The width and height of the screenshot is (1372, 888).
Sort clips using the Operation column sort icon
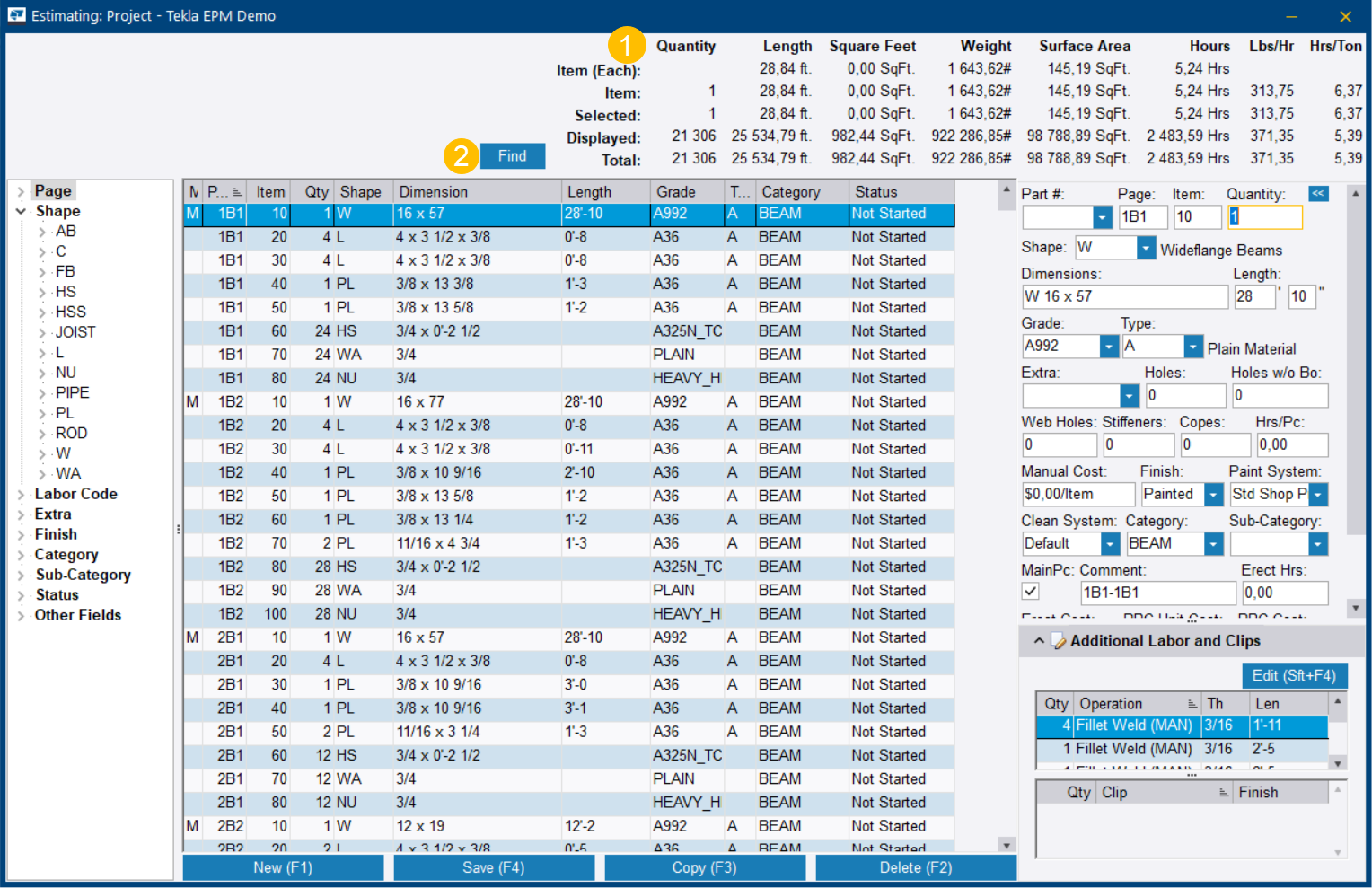click(x=1190, y=703)
